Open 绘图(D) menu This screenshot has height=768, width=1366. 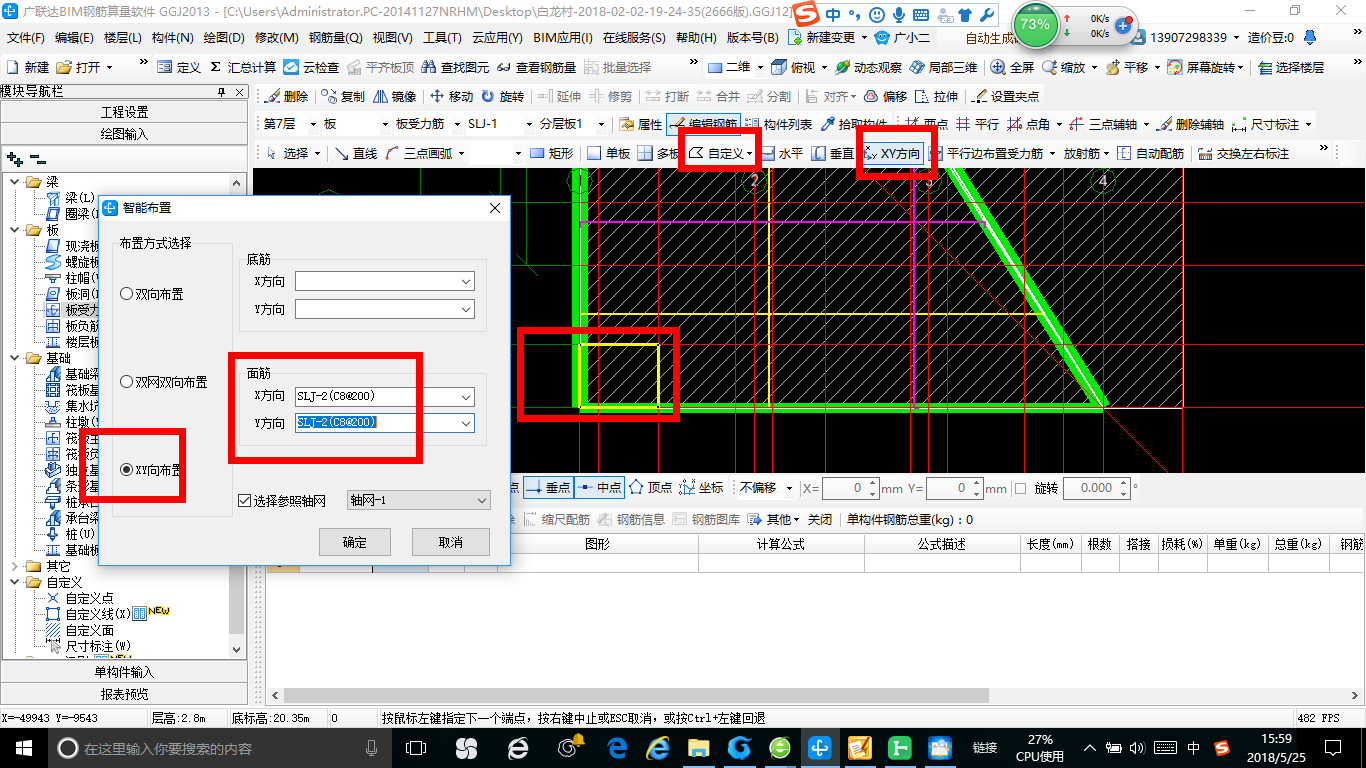tap(224, 37)
